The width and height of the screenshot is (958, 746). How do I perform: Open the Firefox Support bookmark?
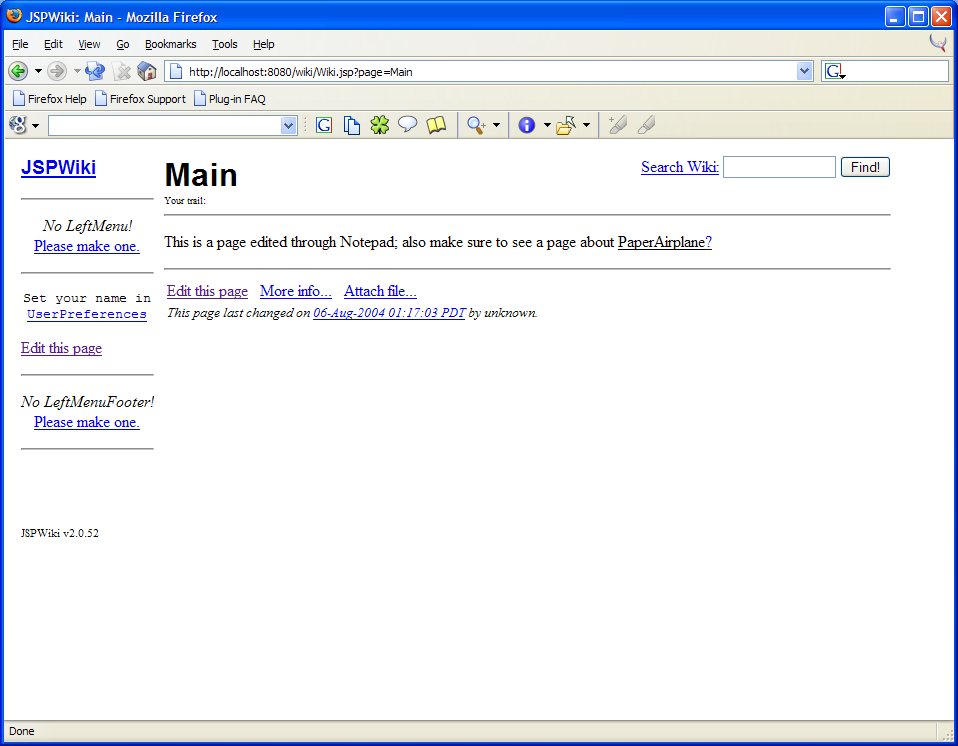point(141,98)
